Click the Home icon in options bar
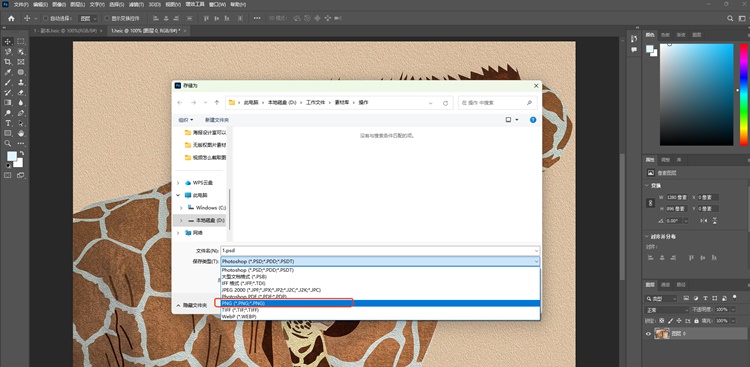750x367 pixels. [x=11, y=18]
